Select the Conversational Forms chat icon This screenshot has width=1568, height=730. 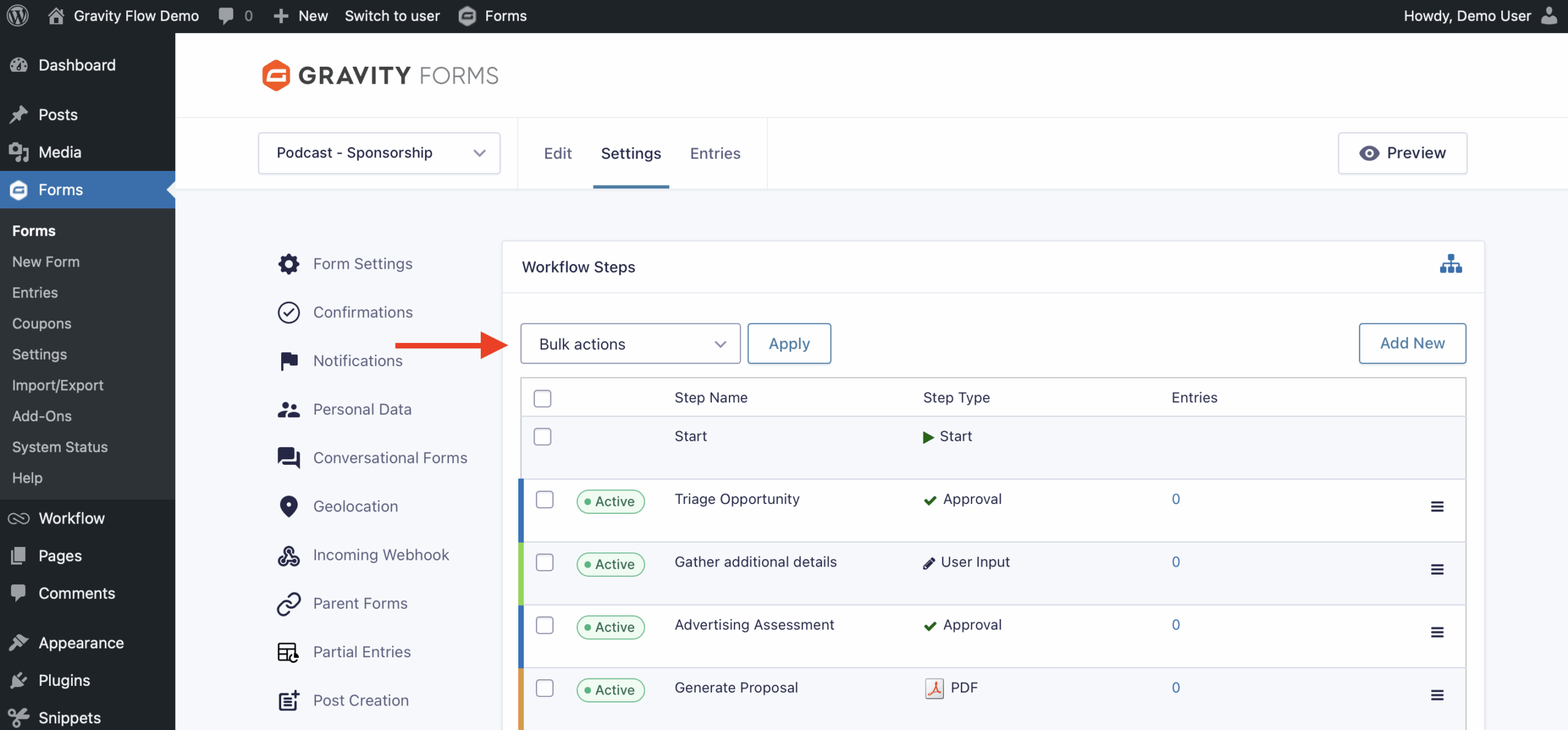288,457
